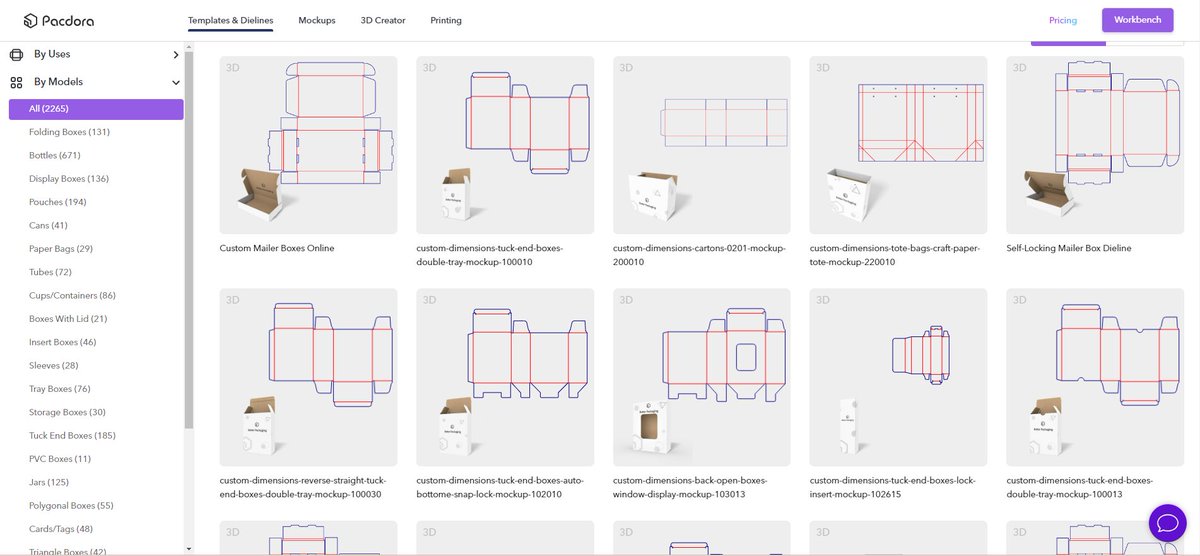This screenshot has height=556, width=1200.
Task: Open the Mockups menu item
Action: [x=317, y=20]
